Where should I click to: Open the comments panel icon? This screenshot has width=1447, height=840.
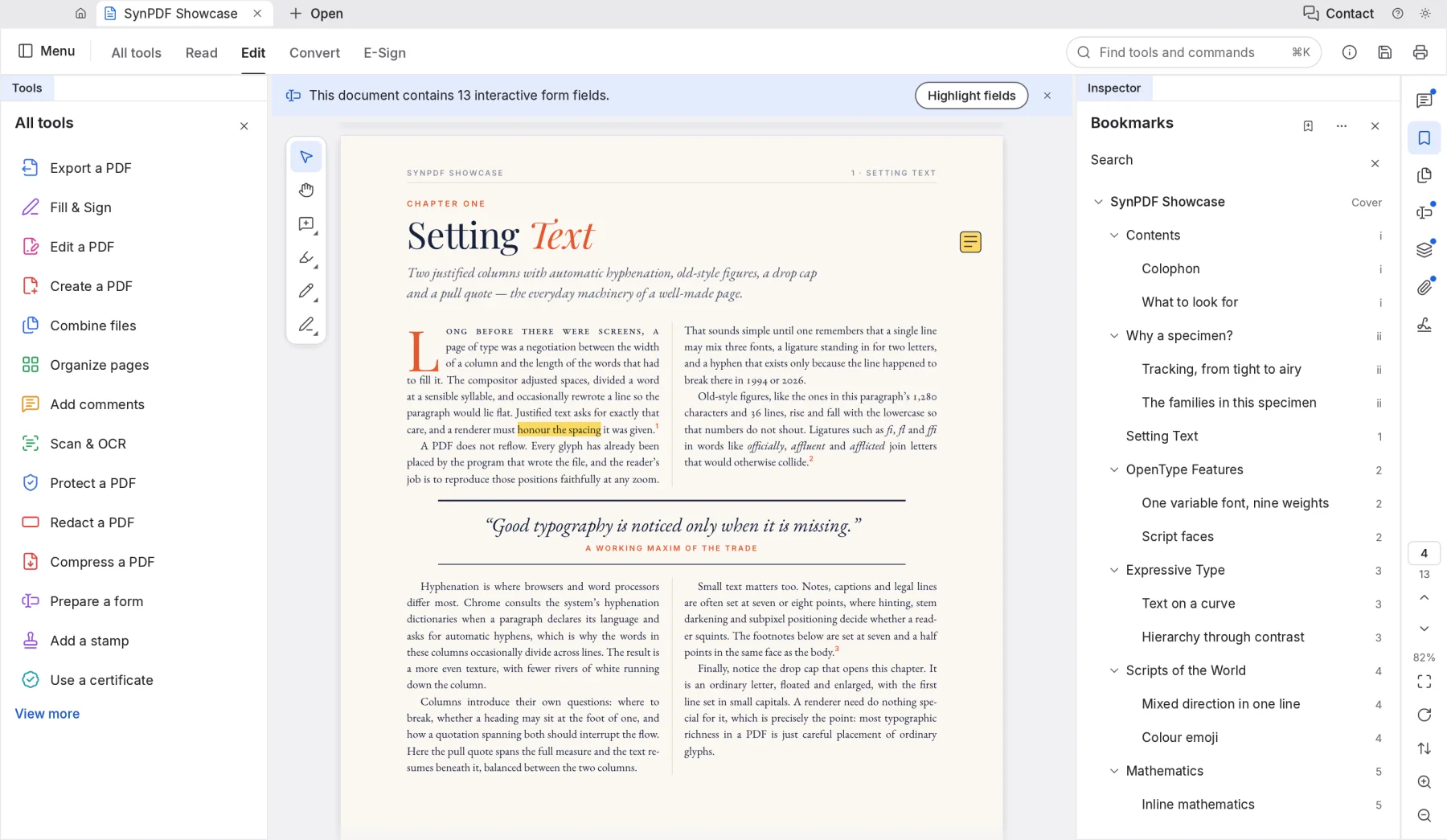(1424, 100)
